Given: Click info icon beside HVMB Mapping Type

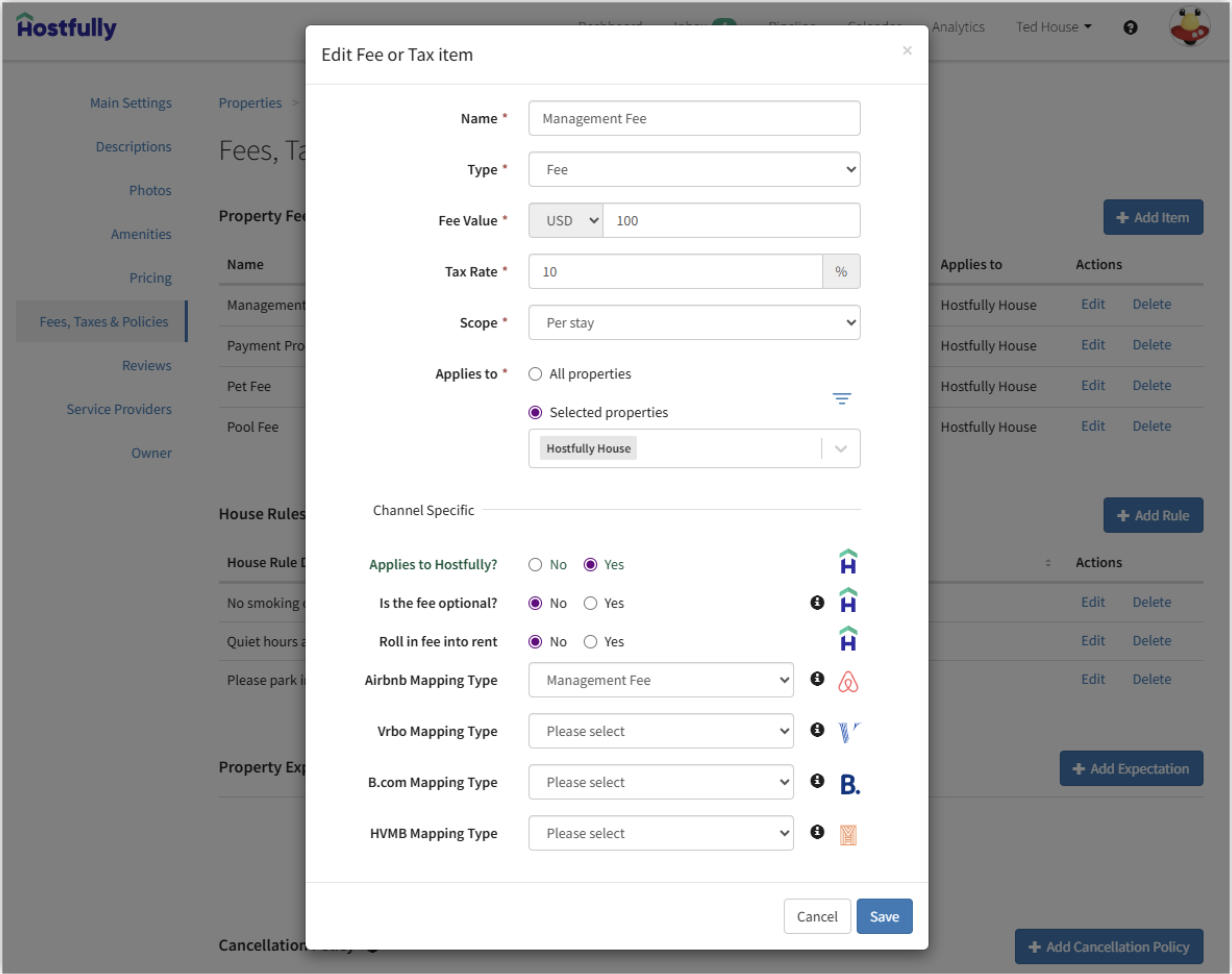Looking at the screenshot, I should [x=817, y=832].
